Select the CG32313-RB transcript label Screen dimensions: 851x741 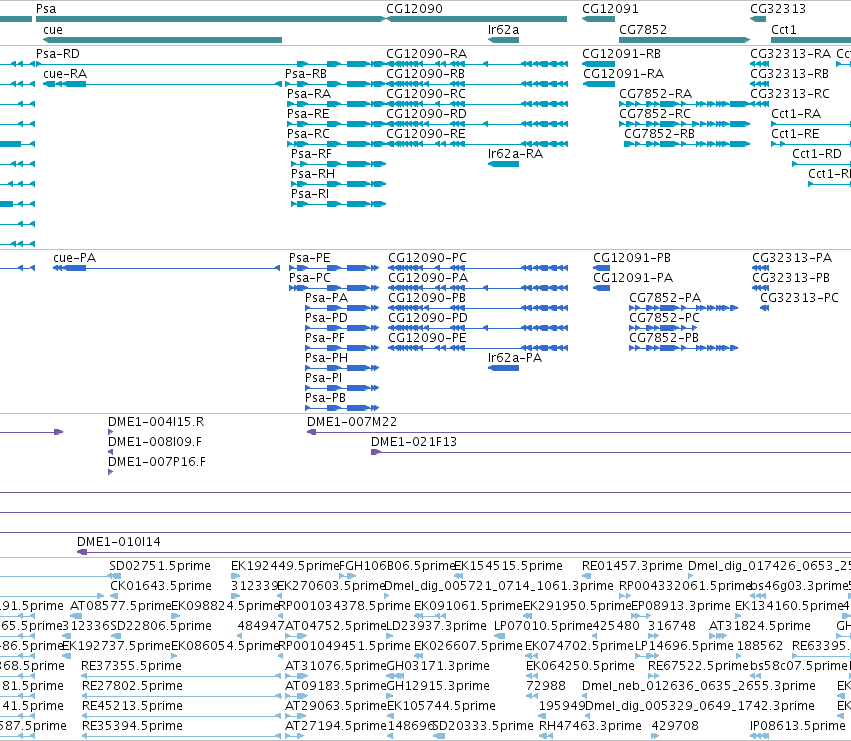pos(789,74)
